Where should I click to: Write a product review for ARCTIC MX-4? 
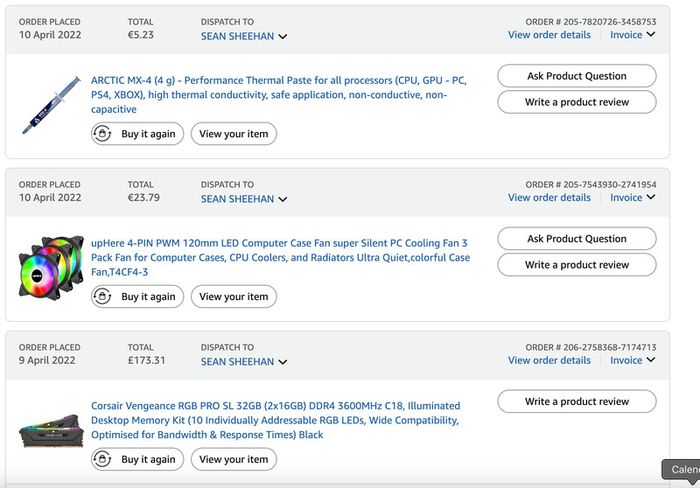(577, 102)
